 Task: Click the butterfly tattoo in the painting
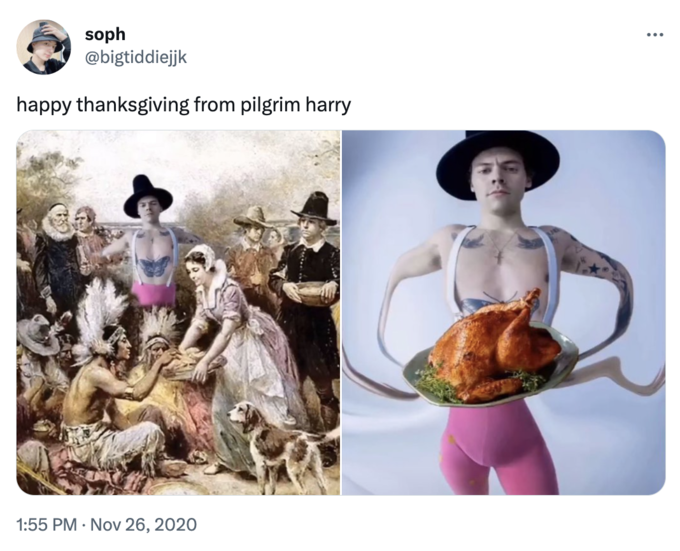[x=154, y=266]
